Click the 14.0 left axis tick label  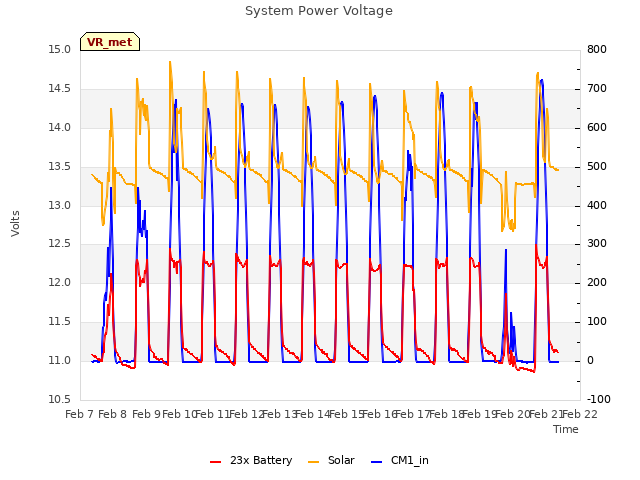[60, 128]
